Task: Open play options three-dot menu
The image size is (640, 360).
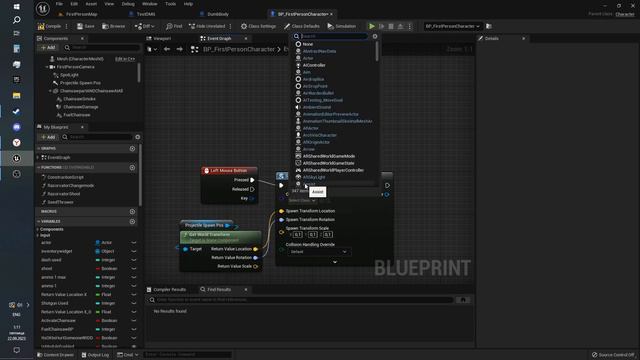Action: click(x=410, y=26)
